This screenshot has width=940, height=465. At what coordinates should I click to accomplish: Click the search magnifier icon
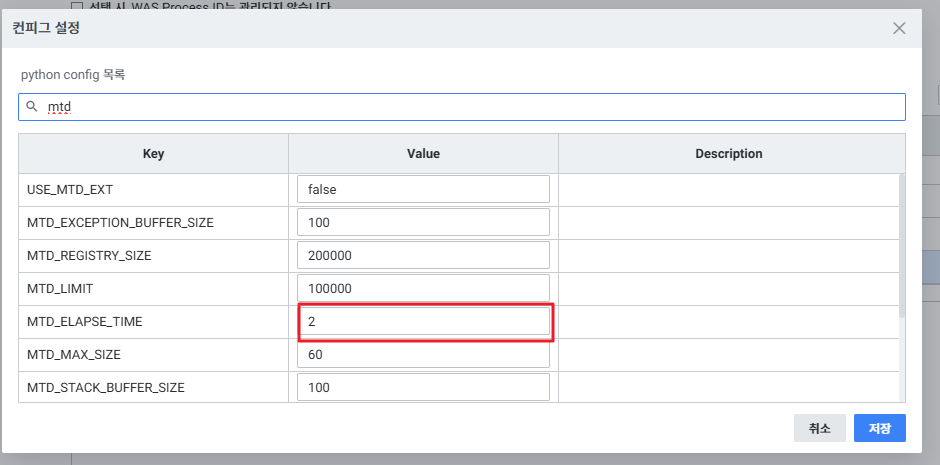point(32,106)
